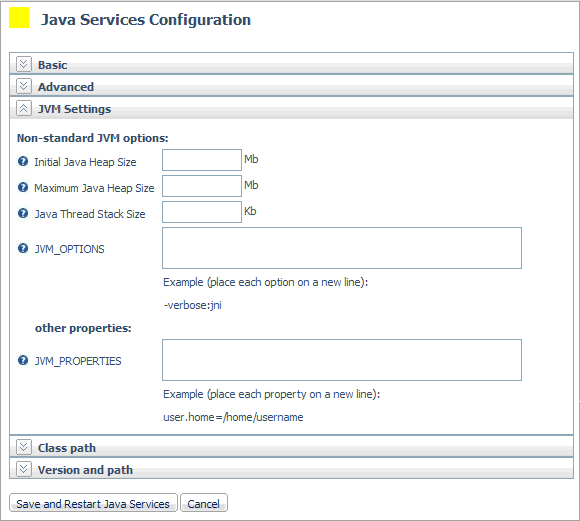Screen dimensions: 580x521
Task: Click the yellow square page icon
Action: click(19, 18)
